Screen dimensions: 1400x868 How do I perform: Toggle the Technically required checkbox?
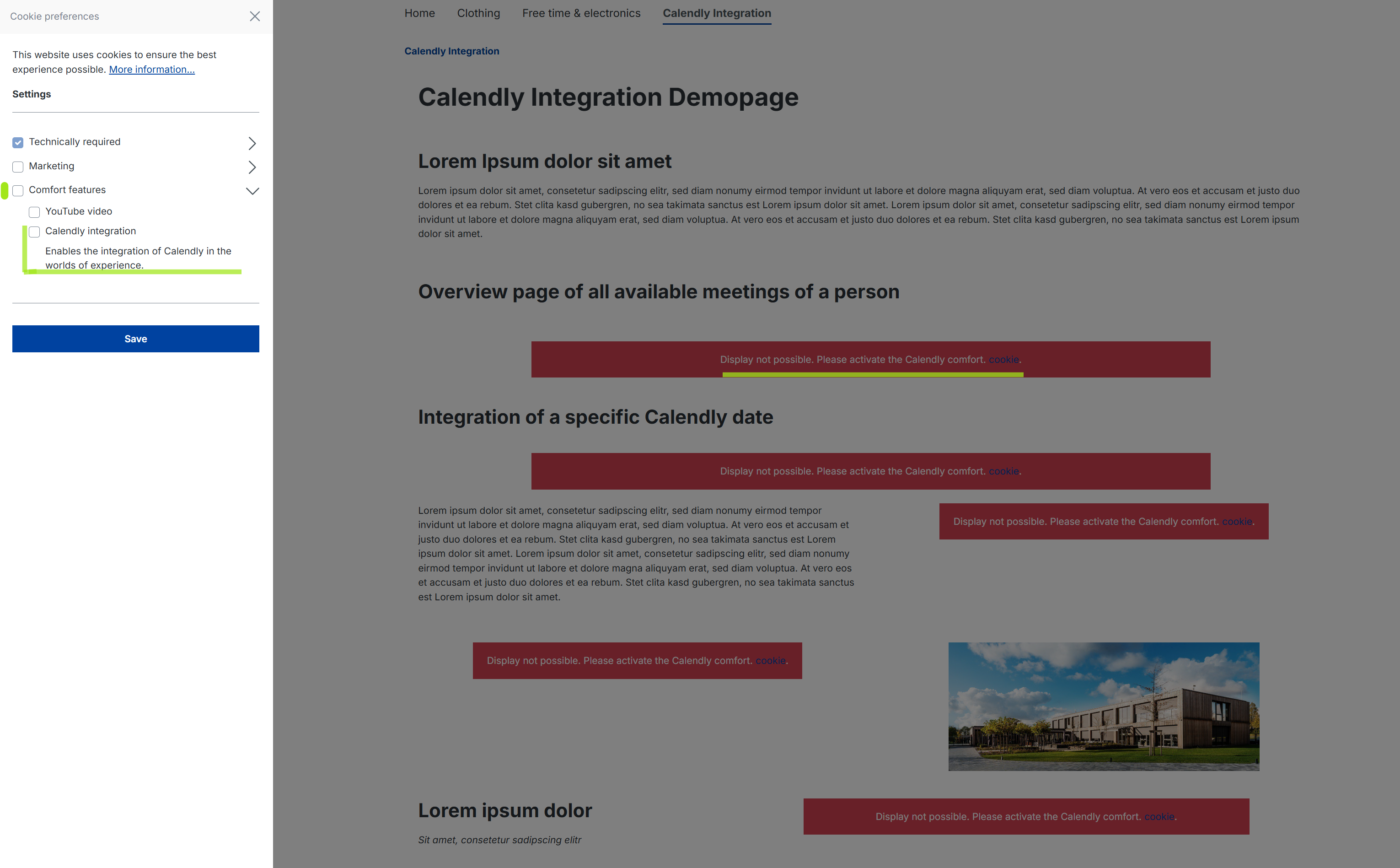click(18, 141)
